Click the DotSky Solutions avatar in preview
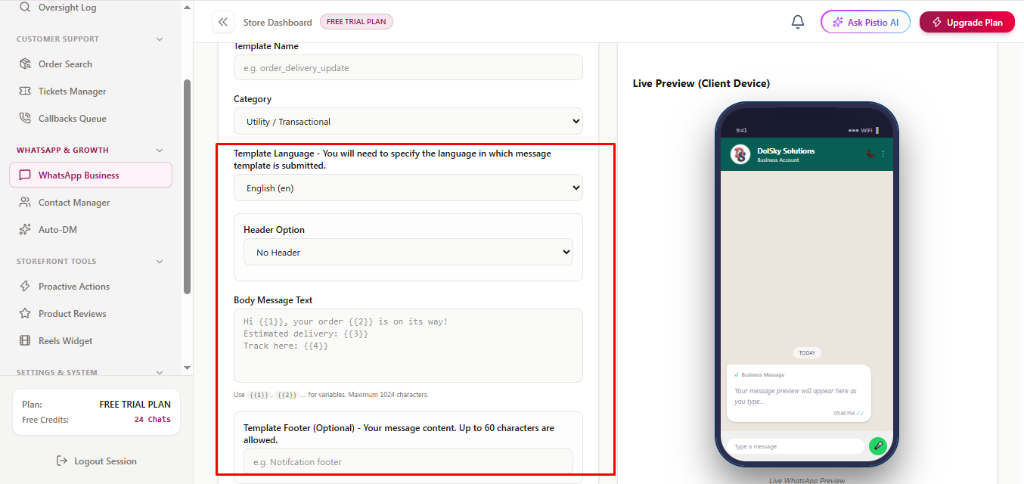1024x484 pixels. click(x=740, y=154)
